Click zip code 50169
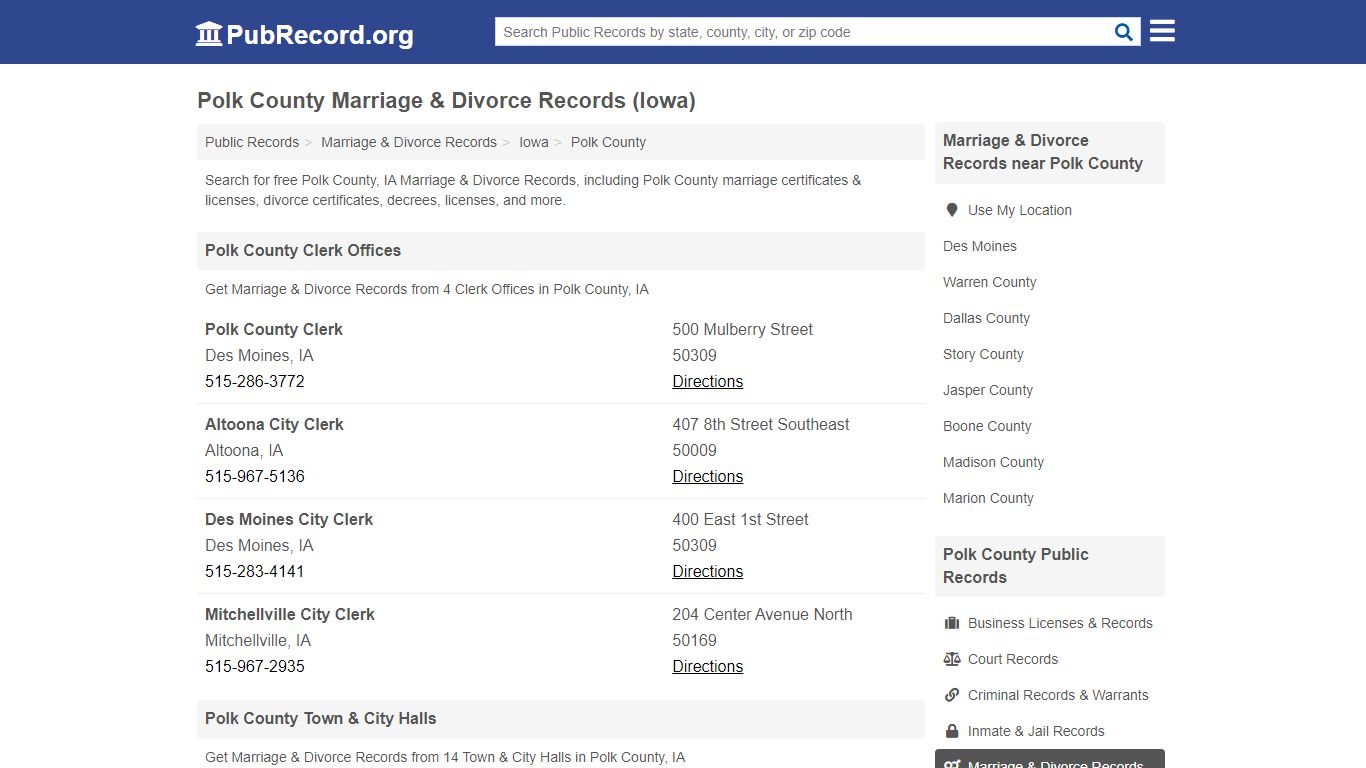The width and height of the screenshot is (1366, 768). pos(695,640)
